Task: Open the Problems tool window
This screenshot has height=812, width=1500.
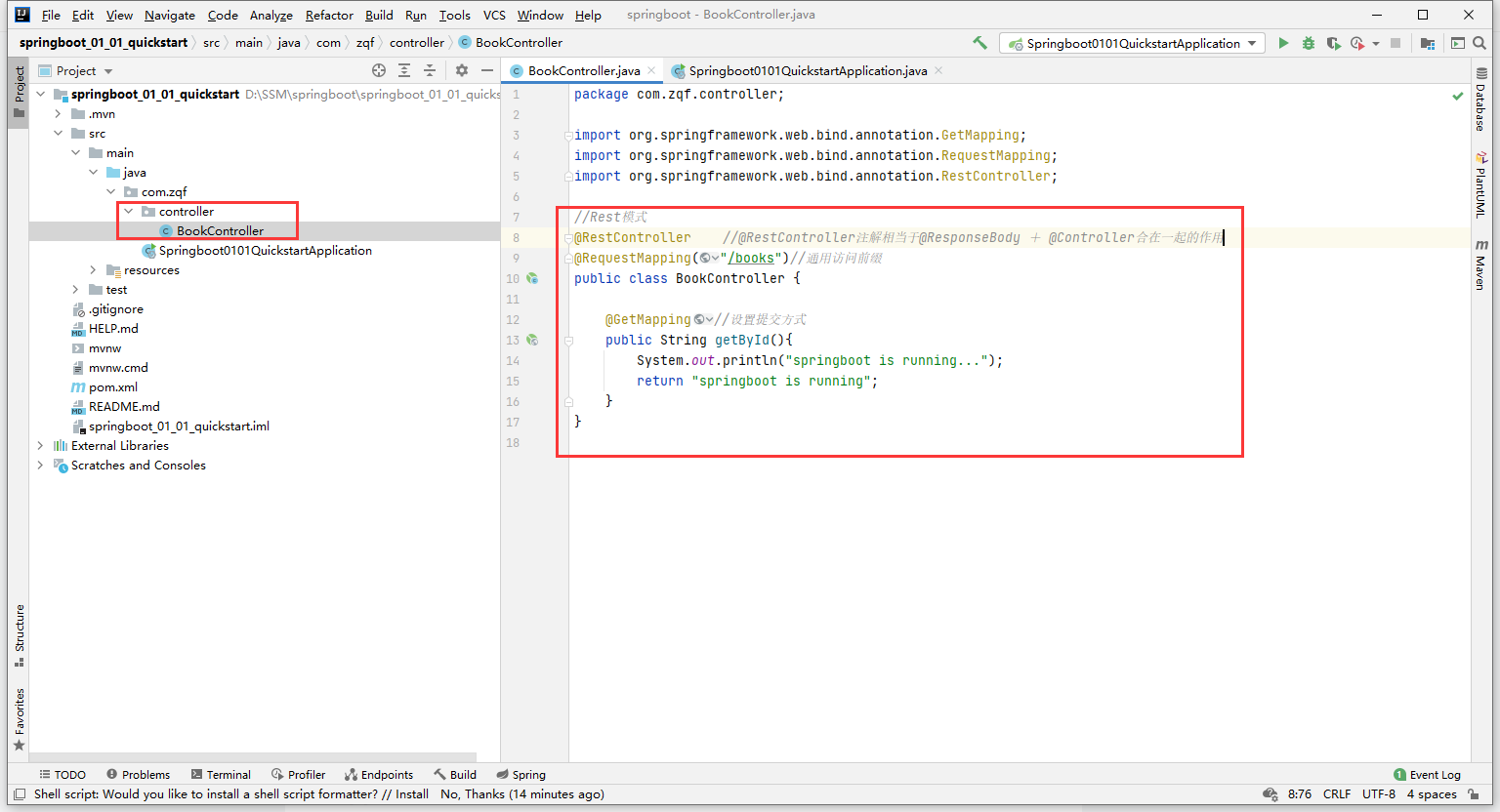Action: click(x=138, y=775)
